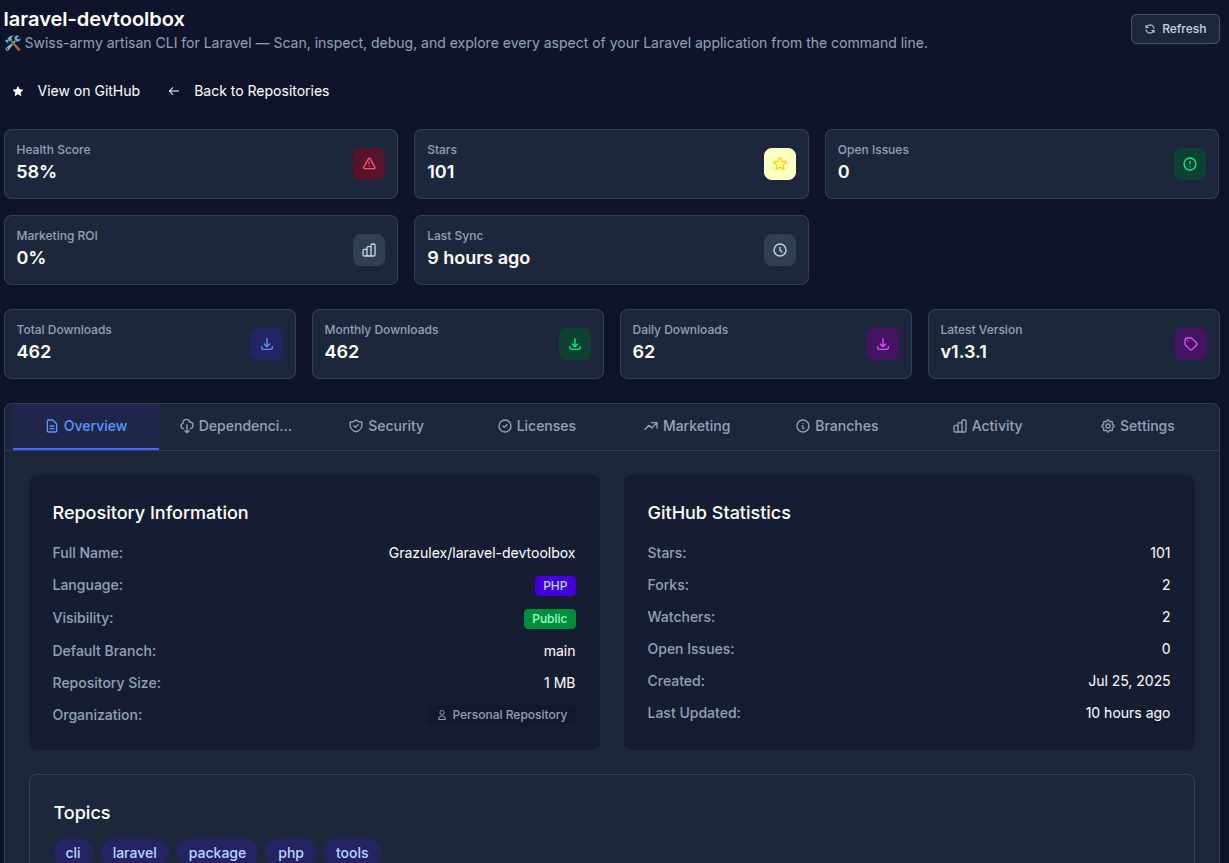This screenshot has height=863, width=1229.
Task: Click the 1 MB repository size value
Action: 559,683
